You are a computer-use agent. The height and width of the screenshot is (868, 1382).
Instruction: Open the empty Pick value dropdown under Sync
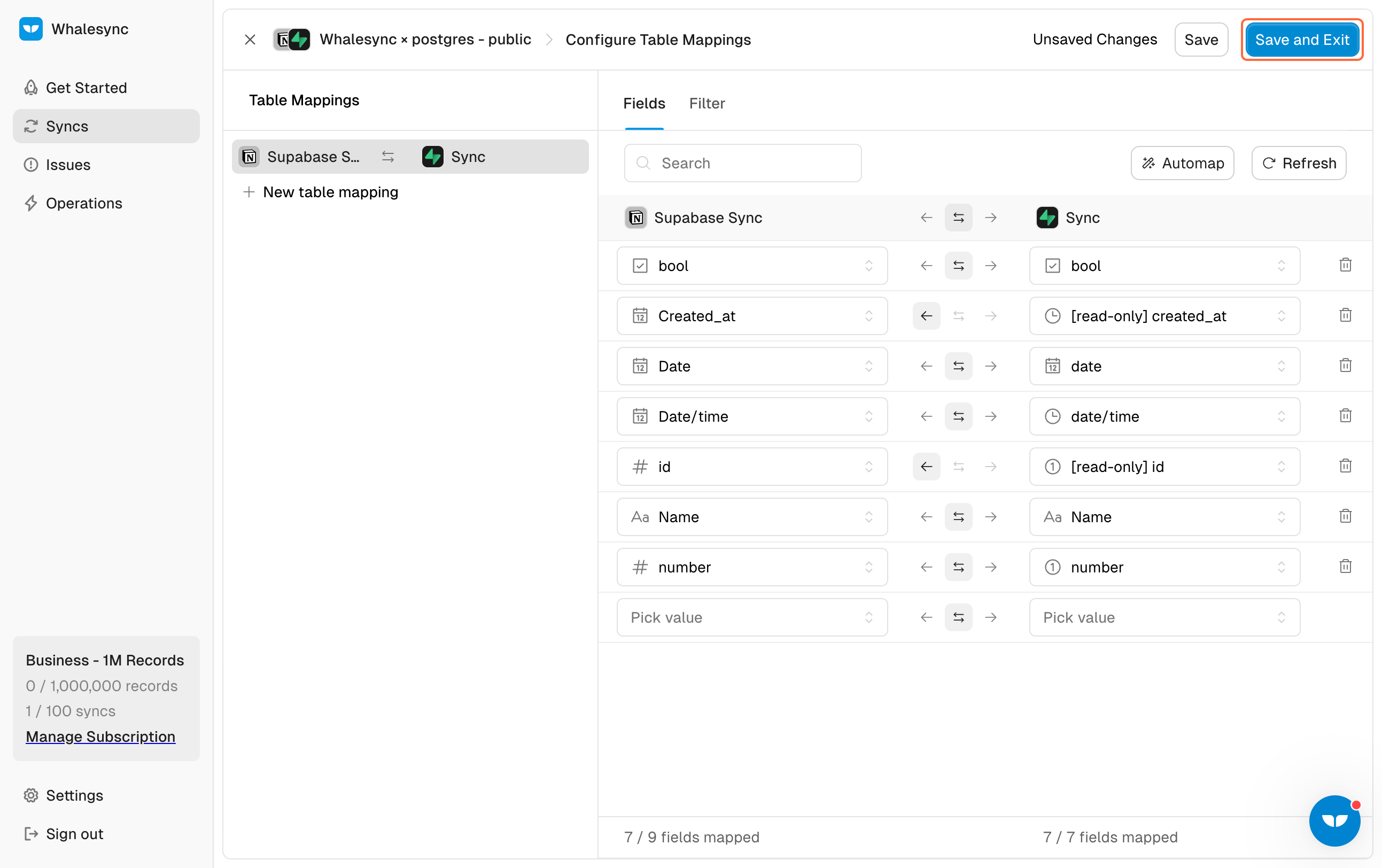point(1164,617)
